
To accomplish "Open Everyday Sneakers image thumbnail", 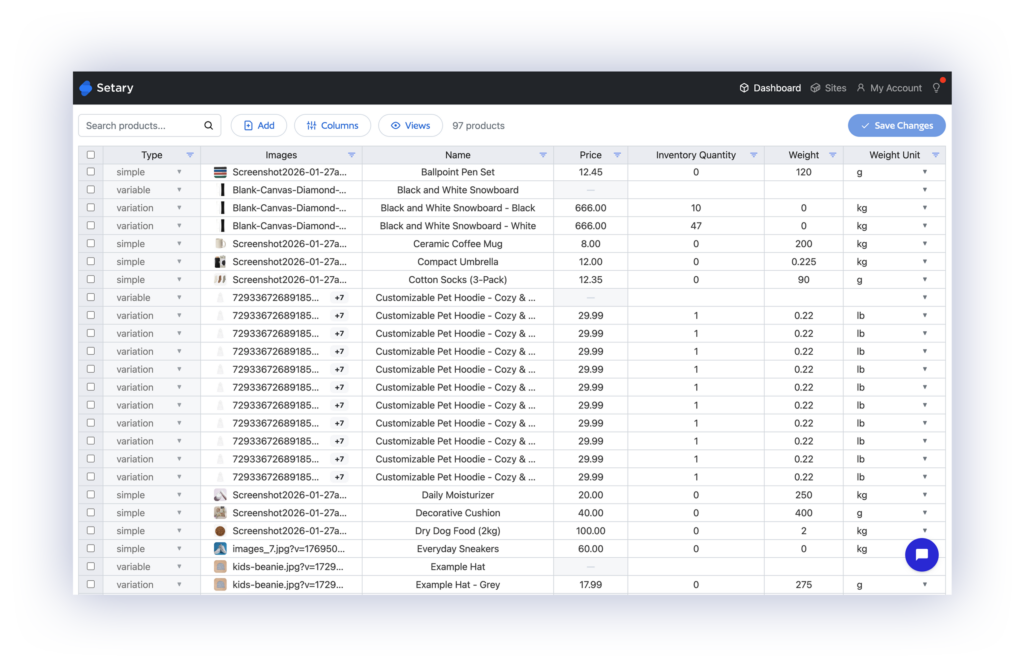I will tap(220, 549).
